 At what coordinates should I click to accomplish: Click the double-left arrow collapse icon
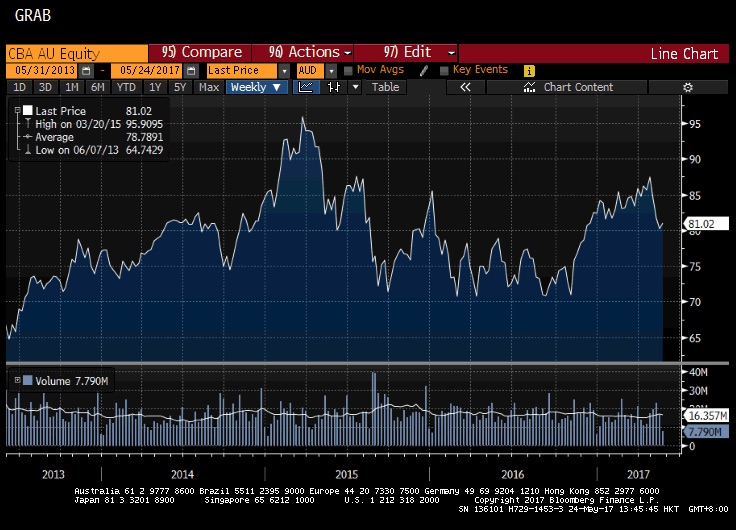tap(465, 87)
